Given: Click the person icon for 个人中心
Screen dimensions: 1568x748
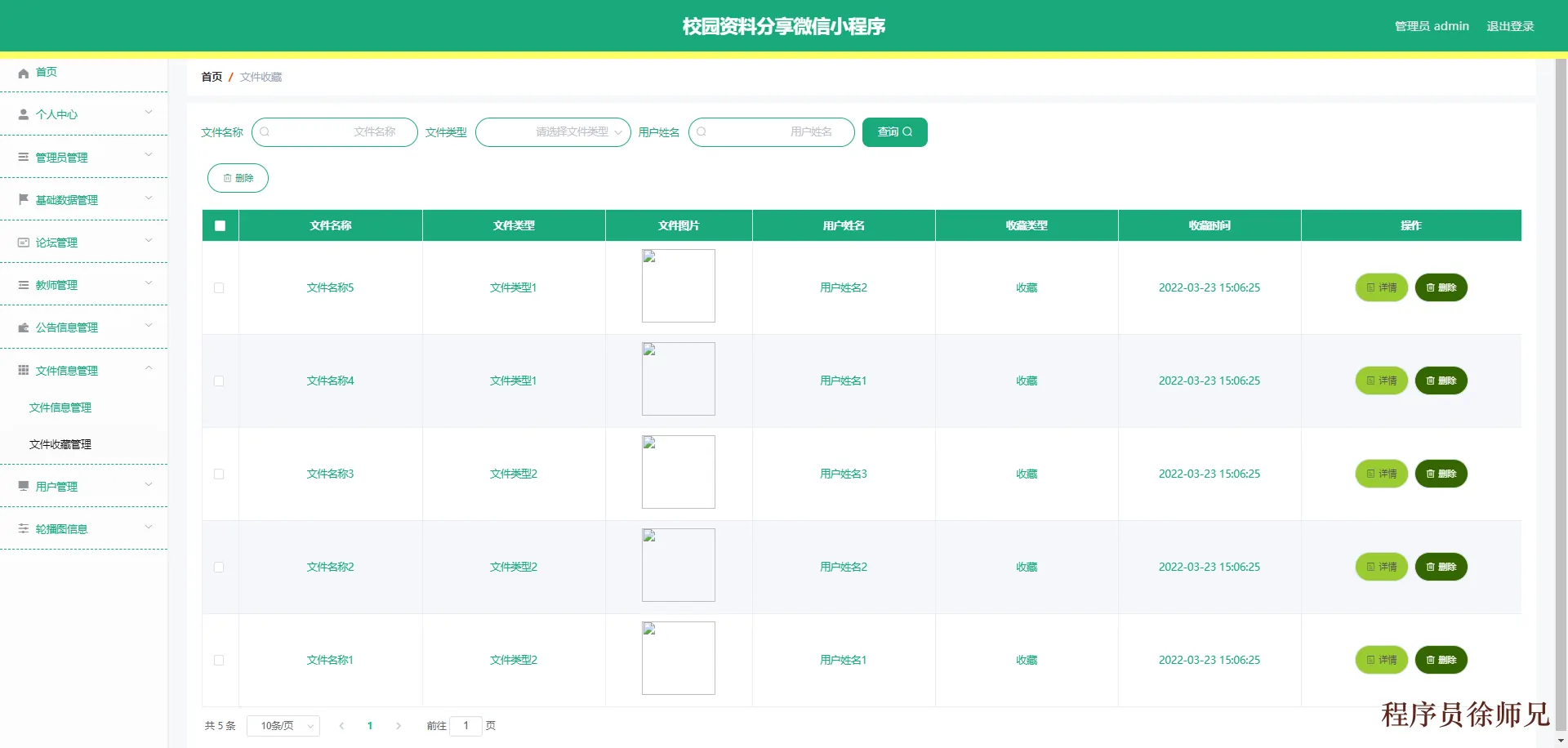Looking at the screenshot, I should [24, 115].
